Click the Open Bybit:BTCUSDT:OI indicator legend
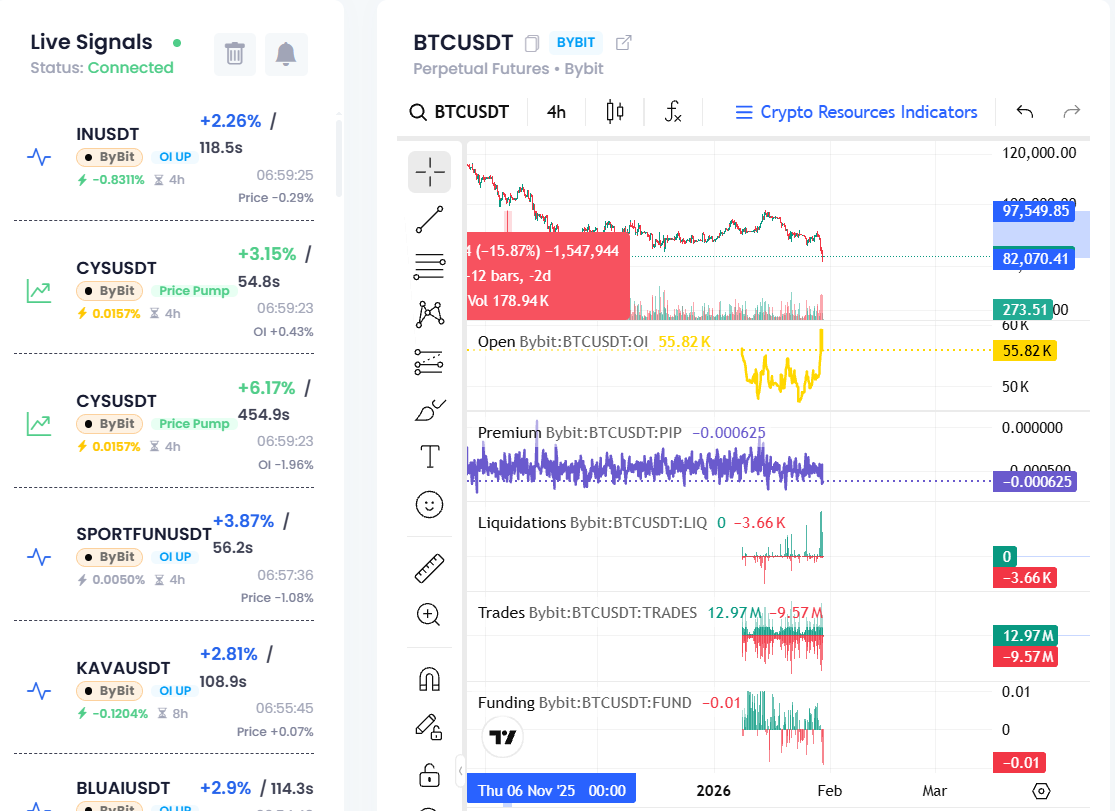This screenshot has width=1115, height=811. coord(594,341)
